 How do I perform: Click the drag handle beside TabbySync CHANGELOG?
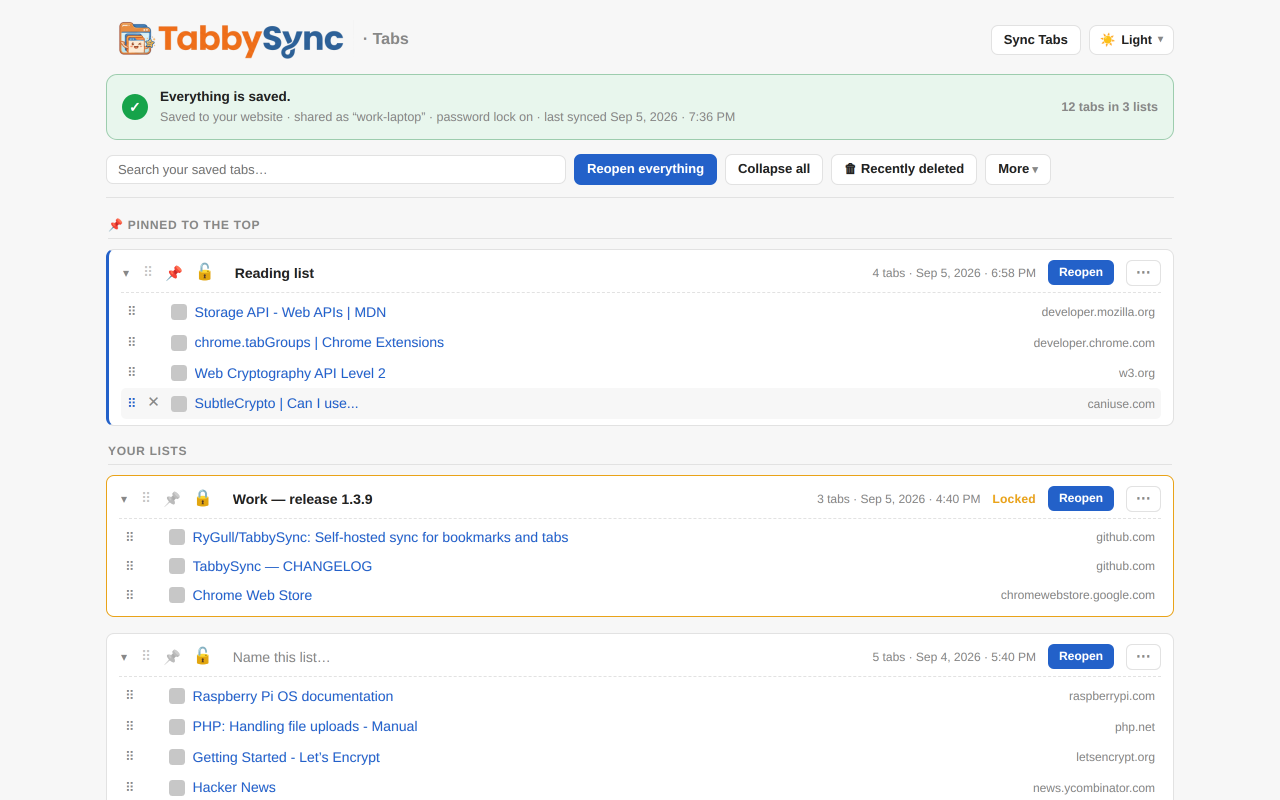[x=130, y=566]
